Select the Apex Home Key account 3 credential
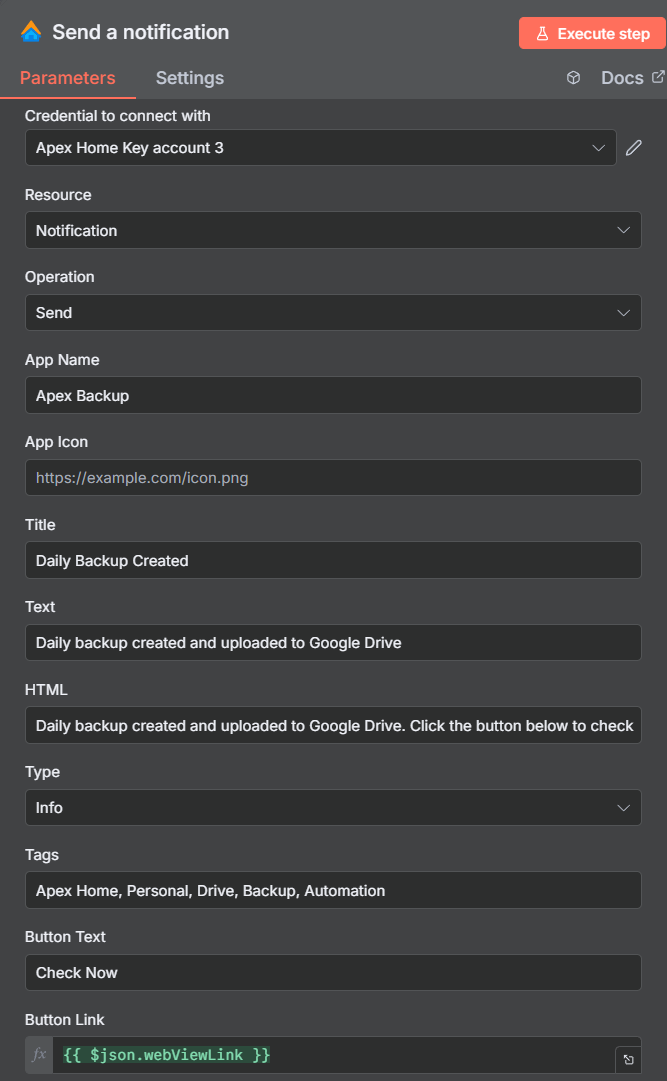The width and height of the screenshot is (667, 1081). pyautogui.click(x=300, y=147)
